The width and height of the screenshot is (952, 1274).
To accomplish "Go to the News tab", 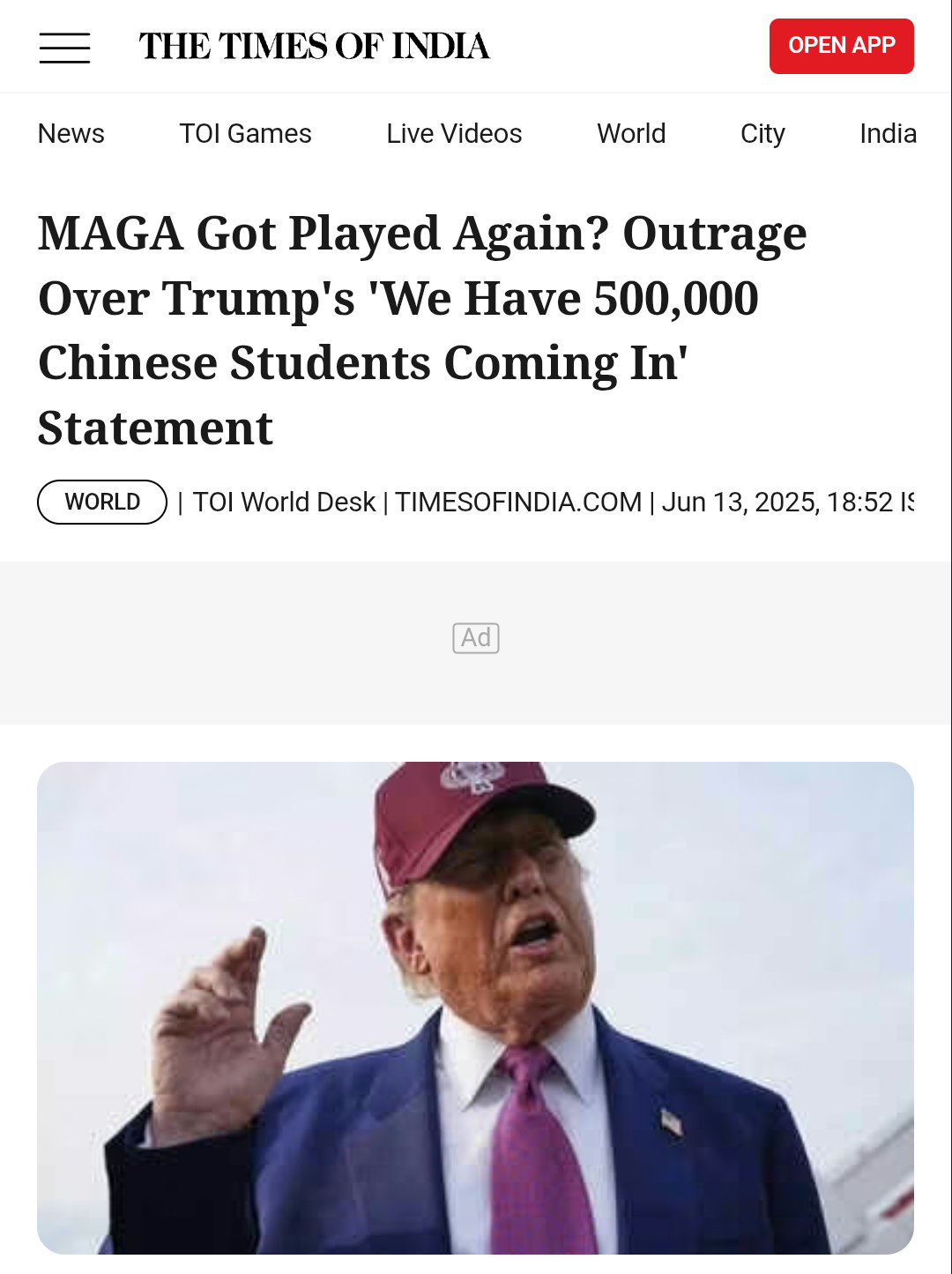I will 71,134.
